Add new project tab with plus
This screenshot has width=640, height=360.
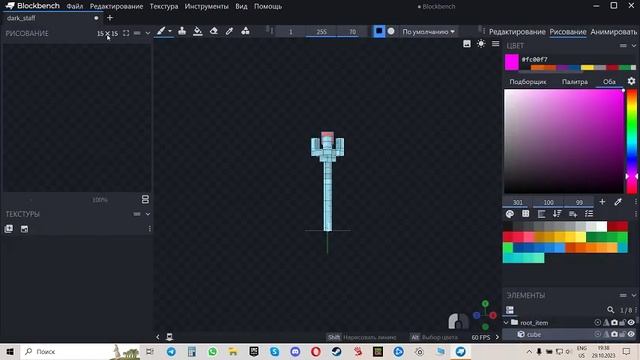click(x=110, y=18)
